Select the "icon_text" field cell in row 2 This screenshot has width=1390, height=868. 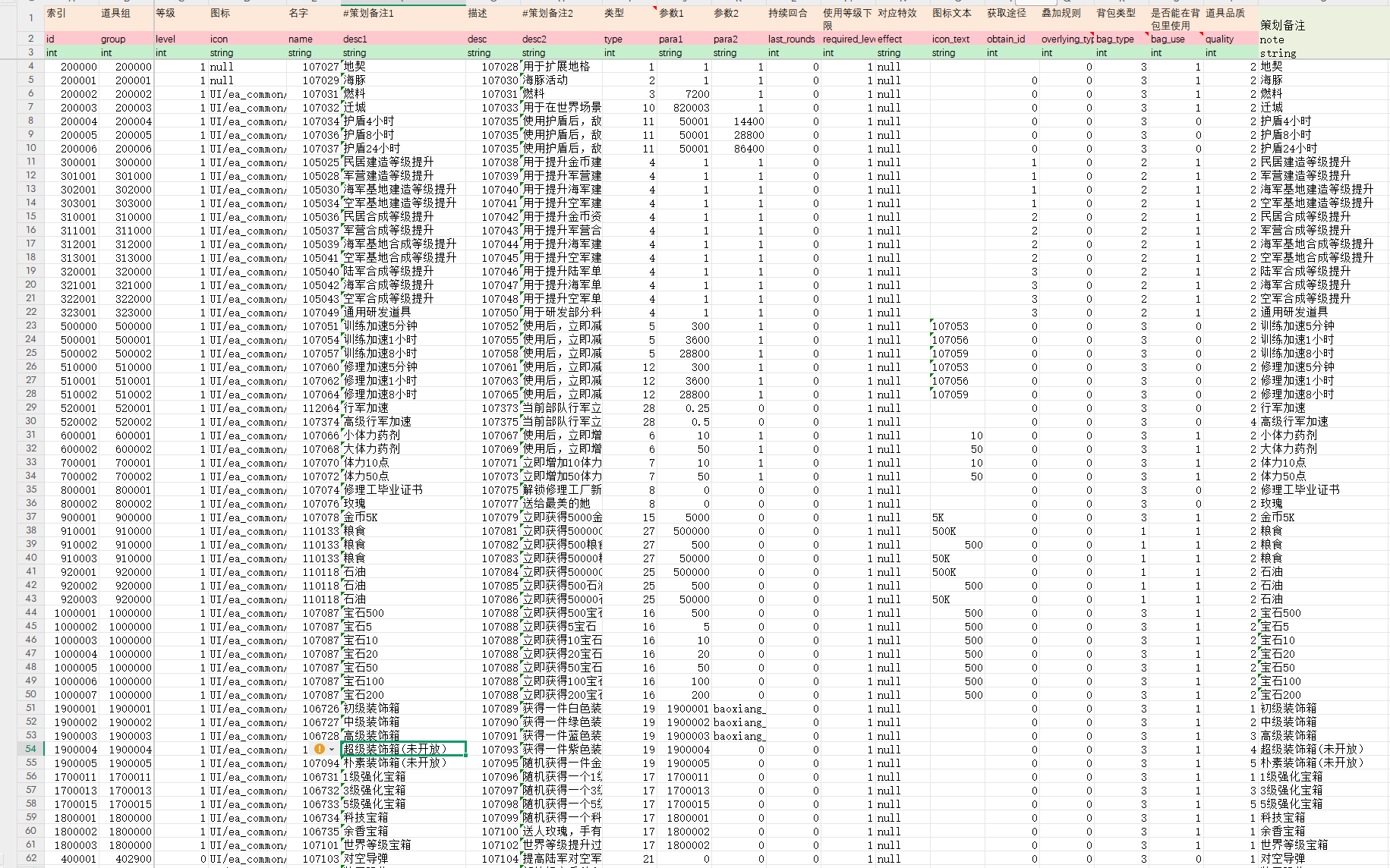pyautogui.click(x=957, y=39)
